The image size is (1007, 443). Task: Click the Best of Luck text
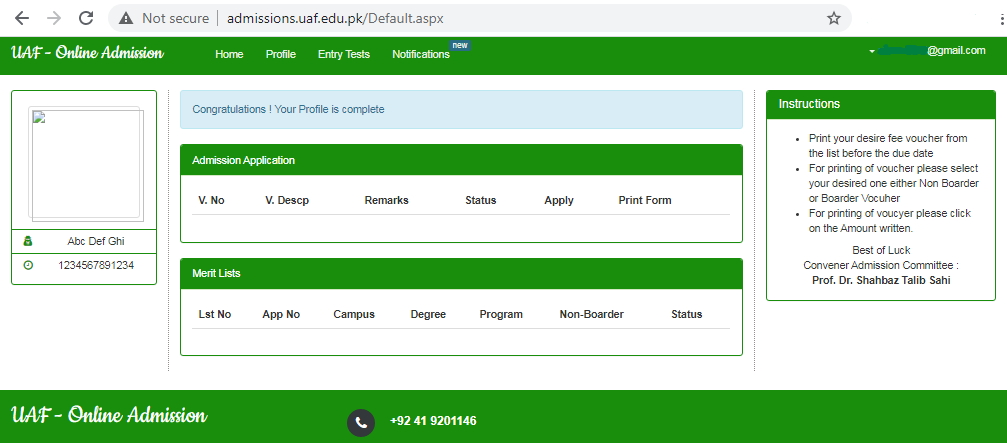coord(881,250)
